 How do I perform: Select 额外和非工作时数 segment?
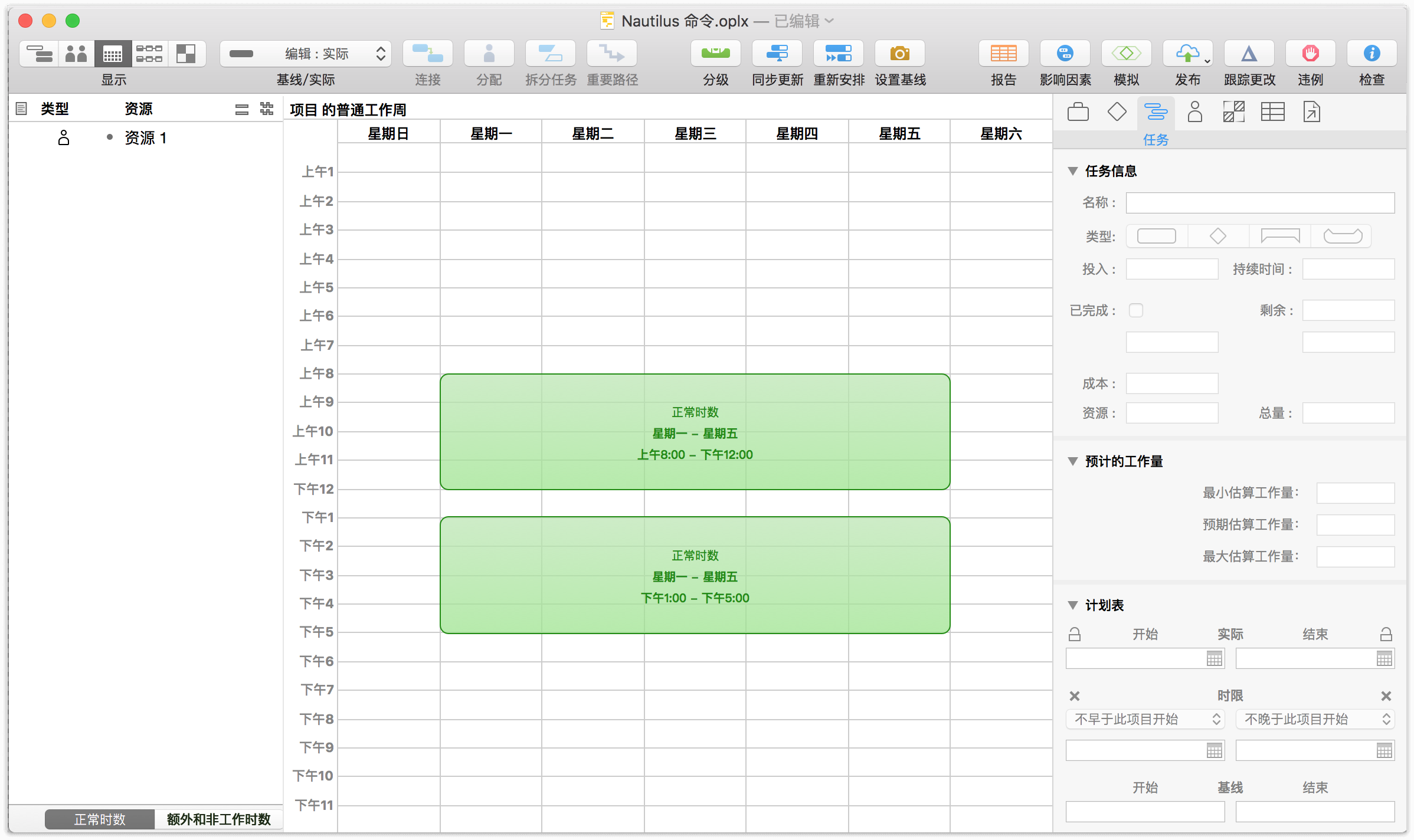tap(218, 819)
